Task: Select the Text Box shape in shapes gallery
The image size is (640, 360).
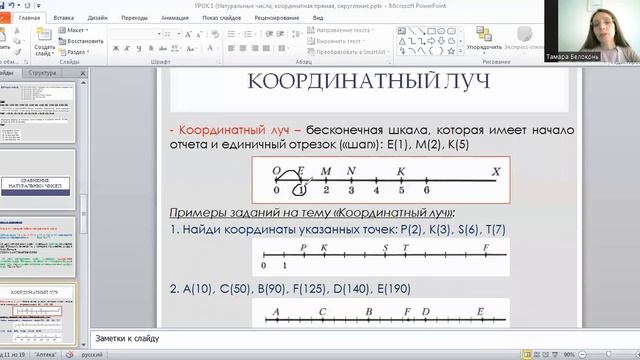Action: click(x=402, y=31)
